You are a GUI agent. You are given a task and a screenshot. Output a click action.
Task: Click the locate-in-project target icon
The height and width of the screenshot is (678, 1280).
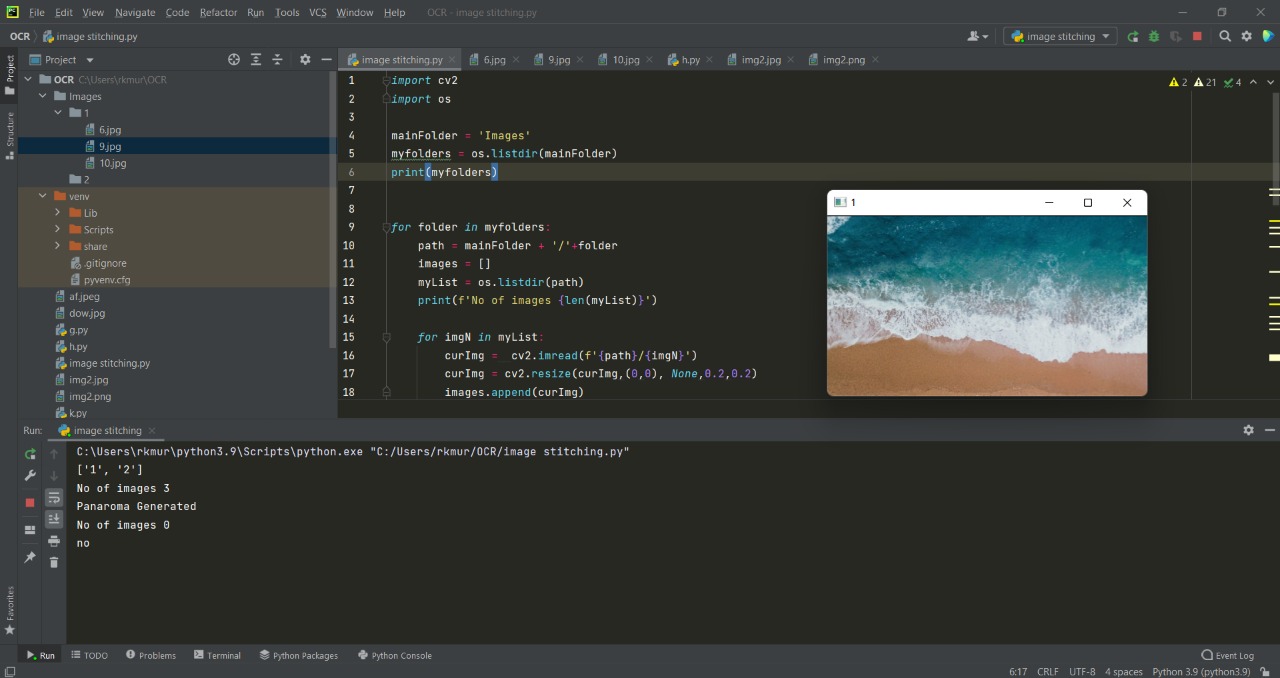click(x=234, y=60)
